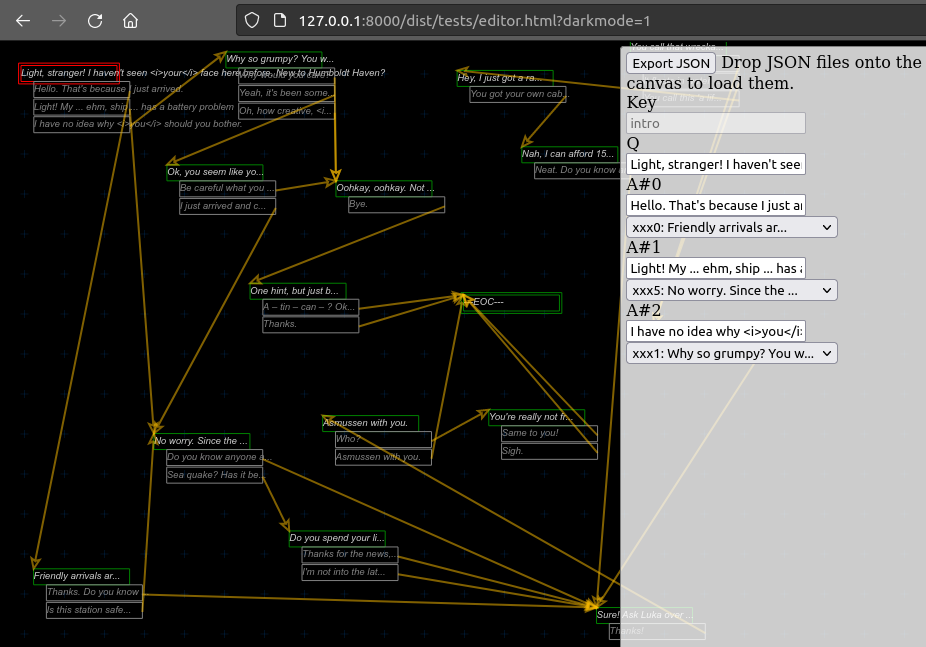The height and width of the screenshot is (647, 926).
Task: Select the 'Asmussen with you.' question node
Action: [370, 423]
